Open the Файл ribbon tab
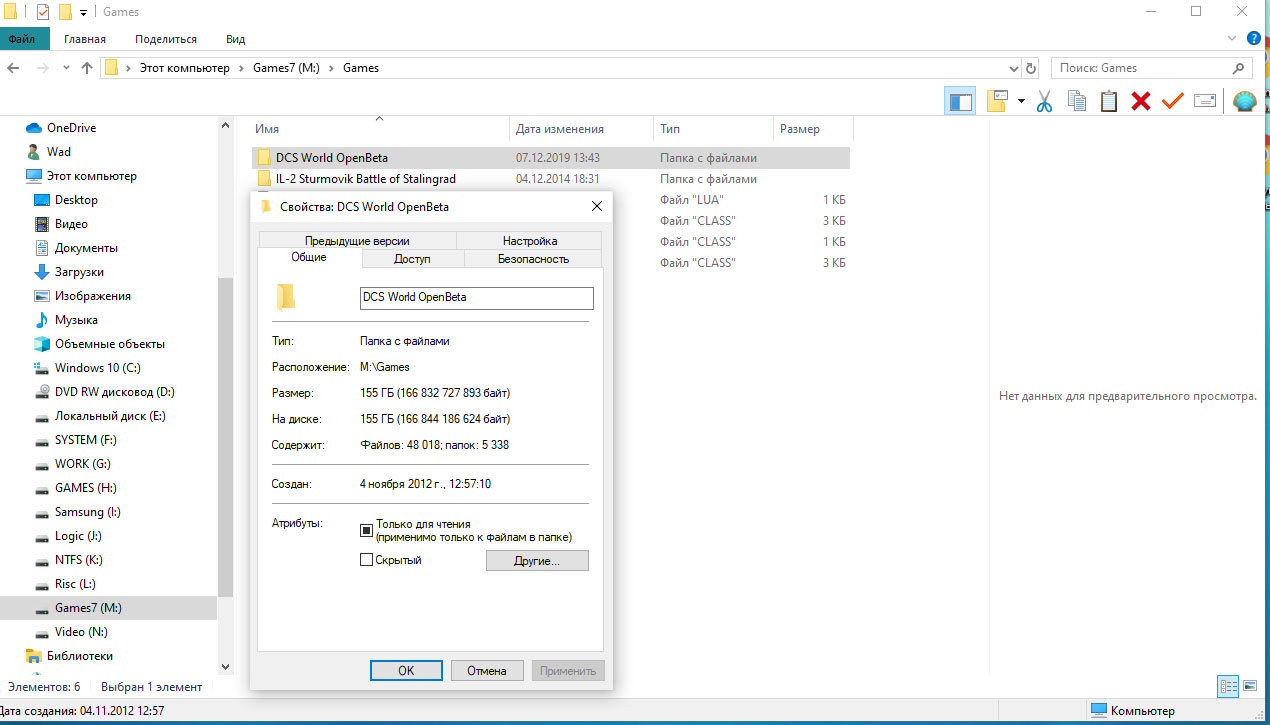Image resolution: width=1270 pixels, height=725 pixels. coord(22,39)
